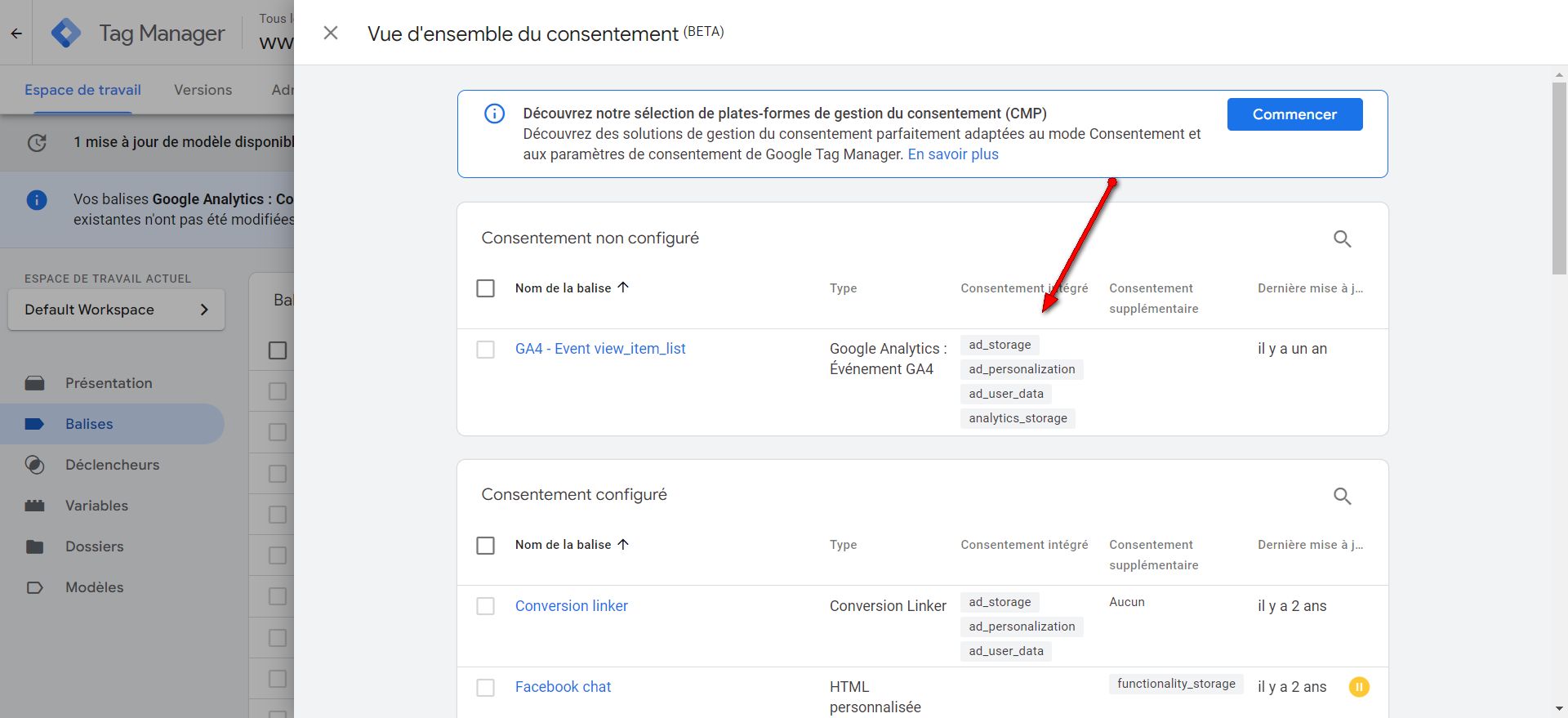Close the consent overview panel

[331, 33]
